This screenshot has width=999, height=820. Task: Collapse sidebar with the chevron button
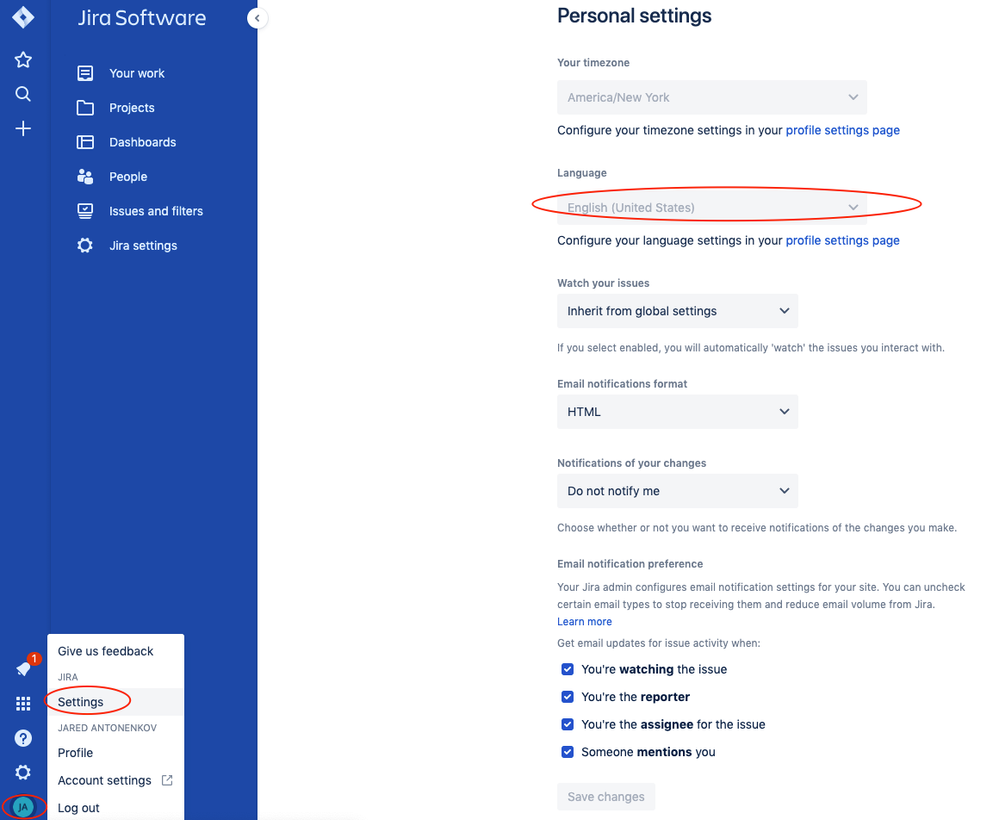point(257,18)
